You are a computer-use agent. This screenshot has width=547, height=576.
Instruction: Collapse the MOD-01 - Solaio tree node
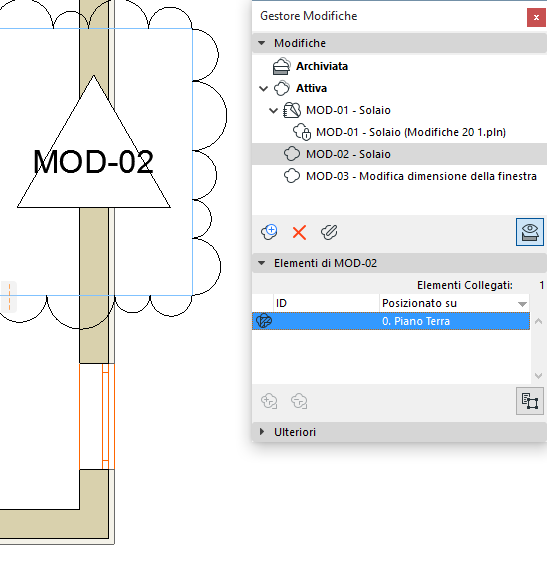tap(273, 110)
